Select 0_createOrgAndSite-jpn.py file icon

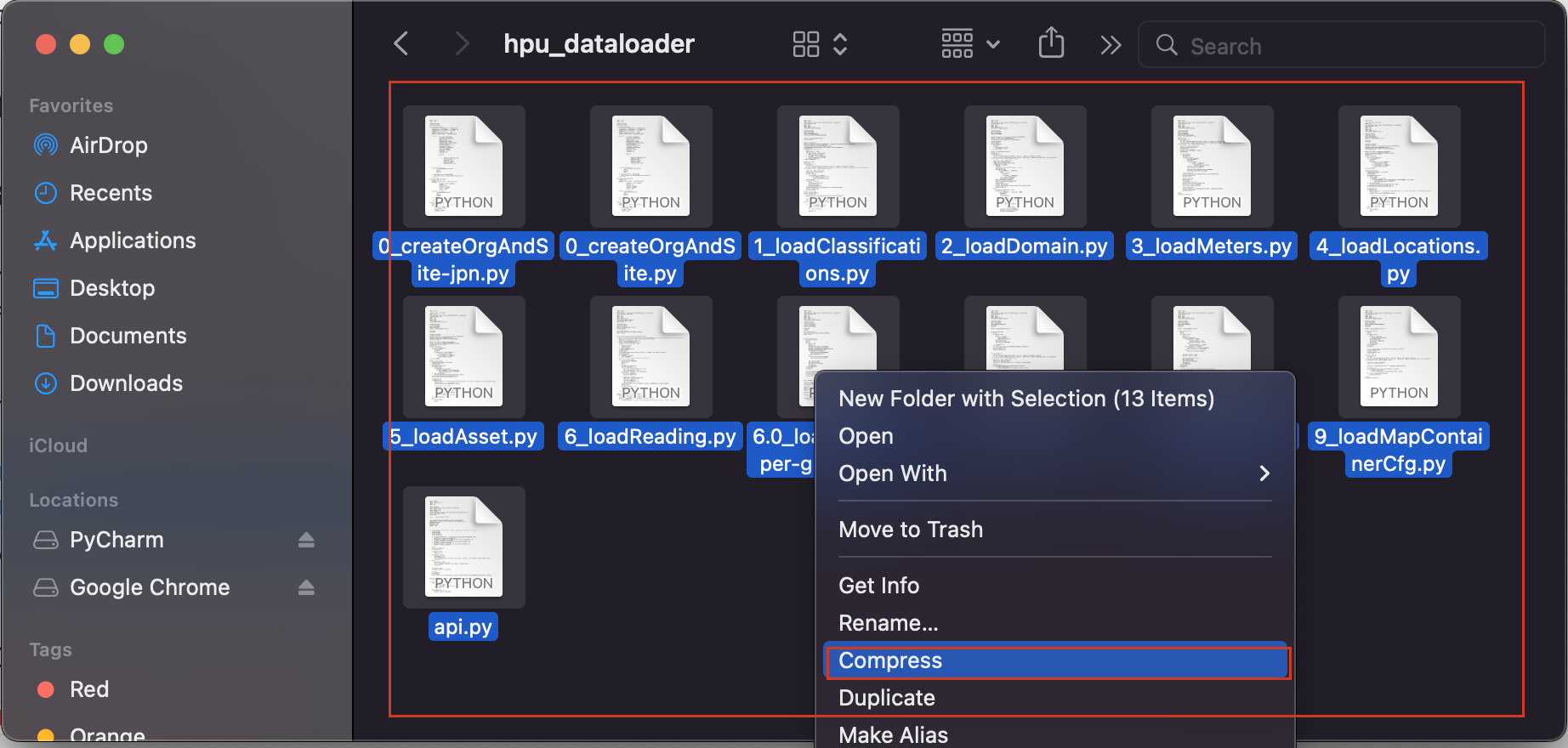464,167
